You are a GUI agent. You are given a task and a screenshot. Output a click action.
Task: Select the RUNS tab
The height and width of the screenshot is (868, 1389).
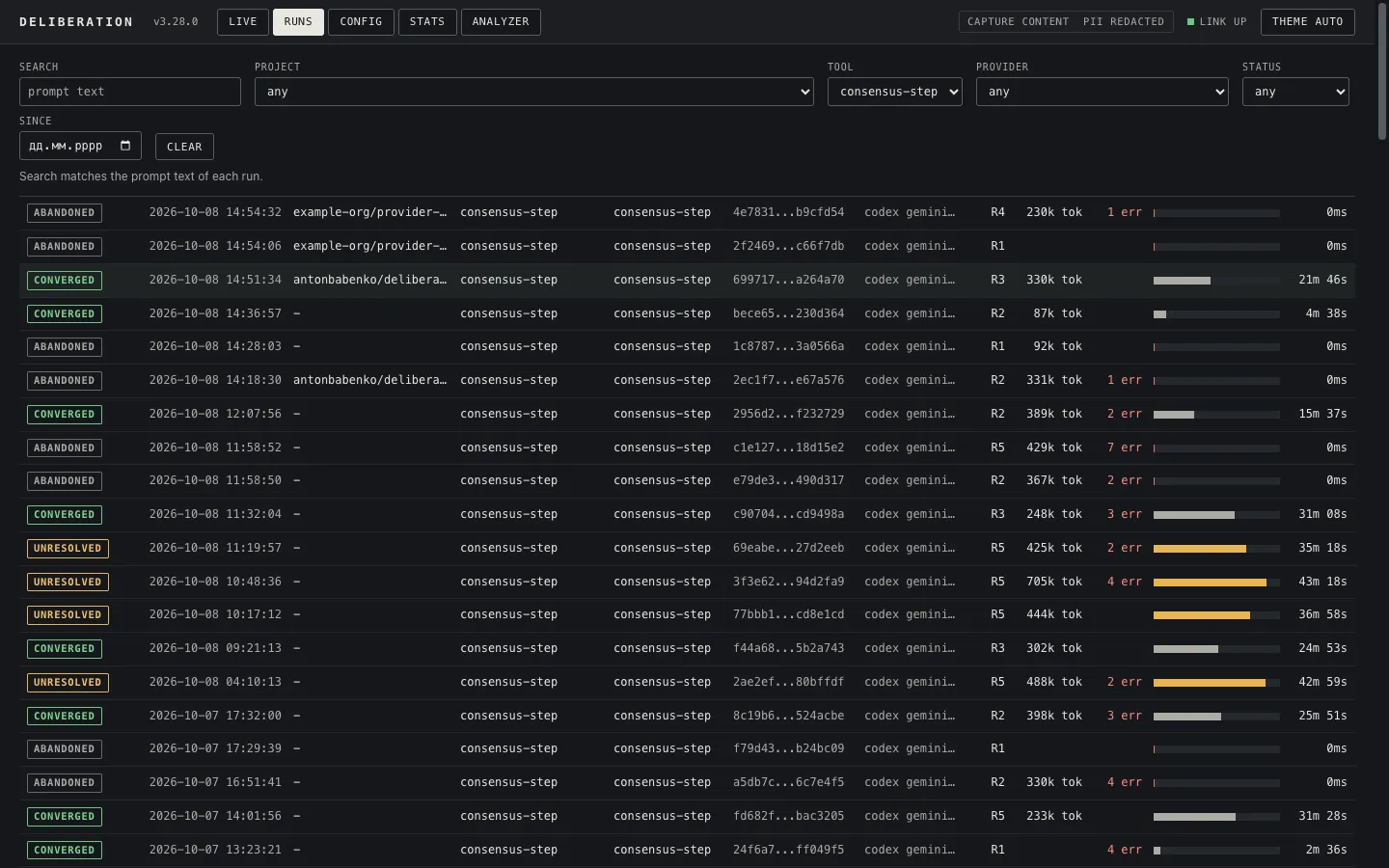[298, 21]
